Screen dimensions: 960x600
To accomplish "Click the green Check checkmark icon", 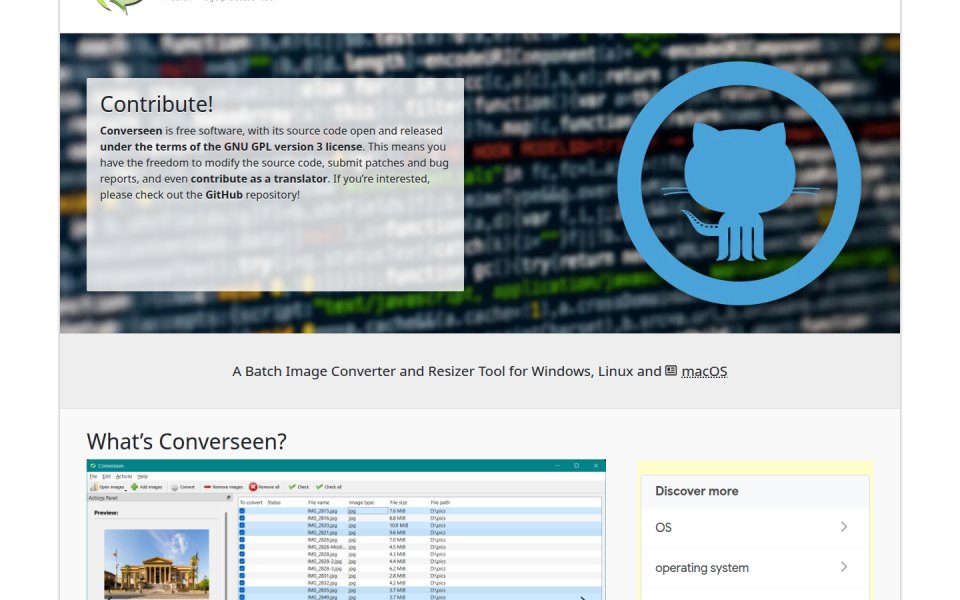I will click(x=292, y=487).
